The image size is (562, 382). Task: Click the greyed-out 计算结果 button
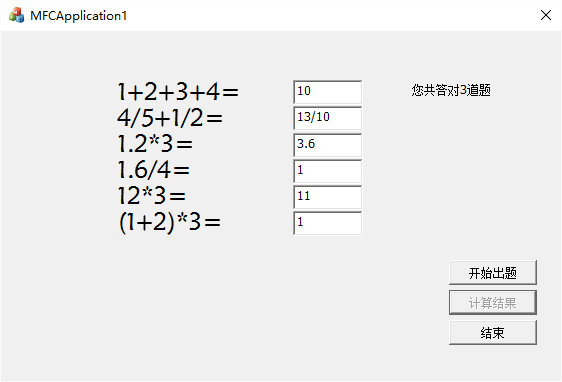coord(493,303)
